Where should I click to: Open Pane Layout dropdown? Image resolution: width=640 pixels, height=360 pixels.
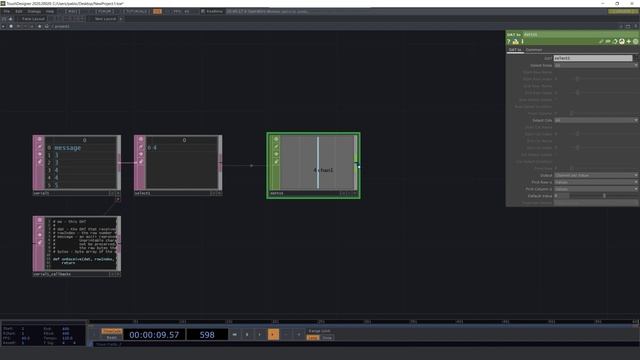pyautogui.click(x=33, y=19)
